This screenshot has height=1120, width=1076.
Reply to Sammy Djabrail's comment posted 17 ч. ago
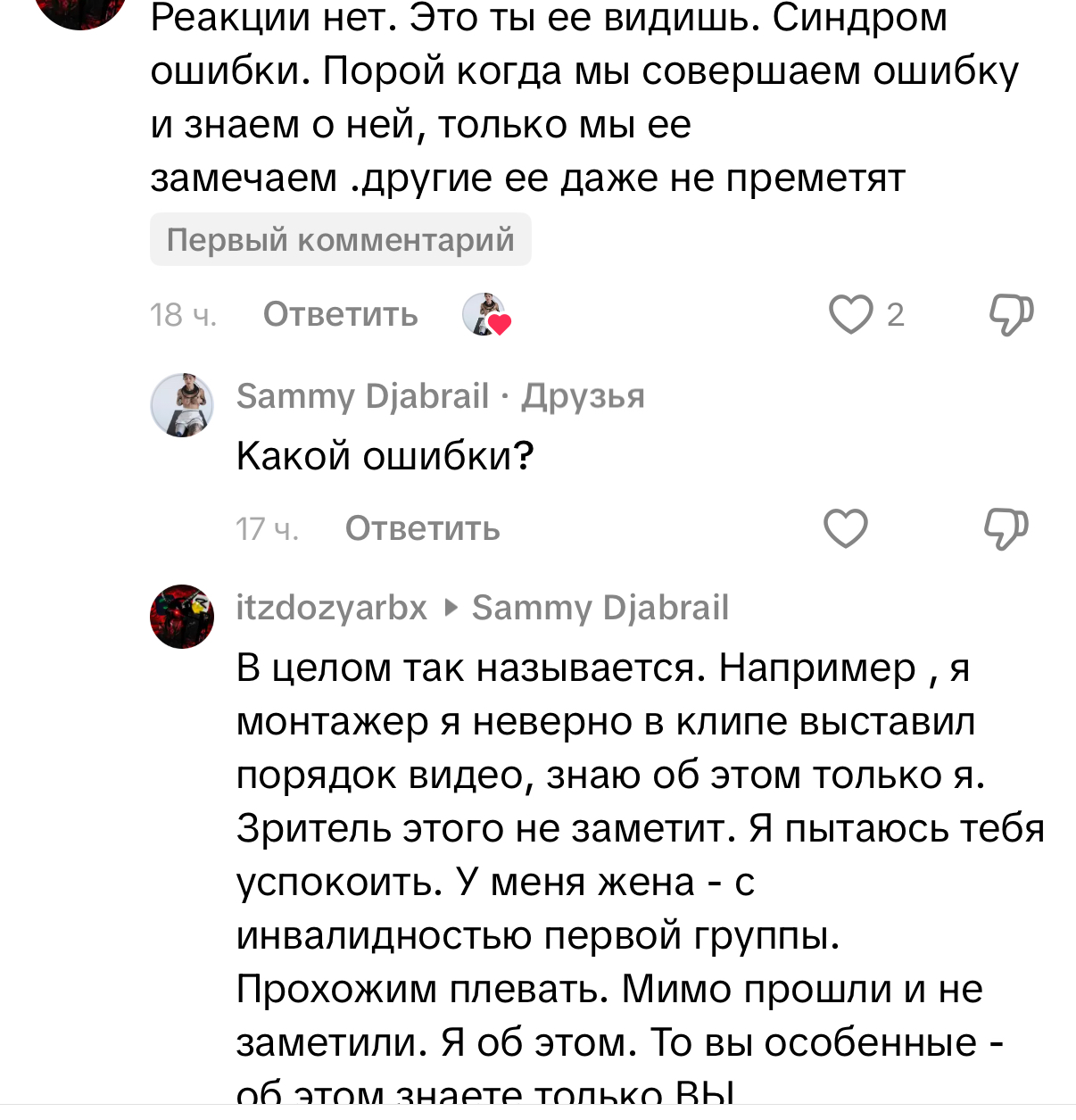(x=422, y=528)
